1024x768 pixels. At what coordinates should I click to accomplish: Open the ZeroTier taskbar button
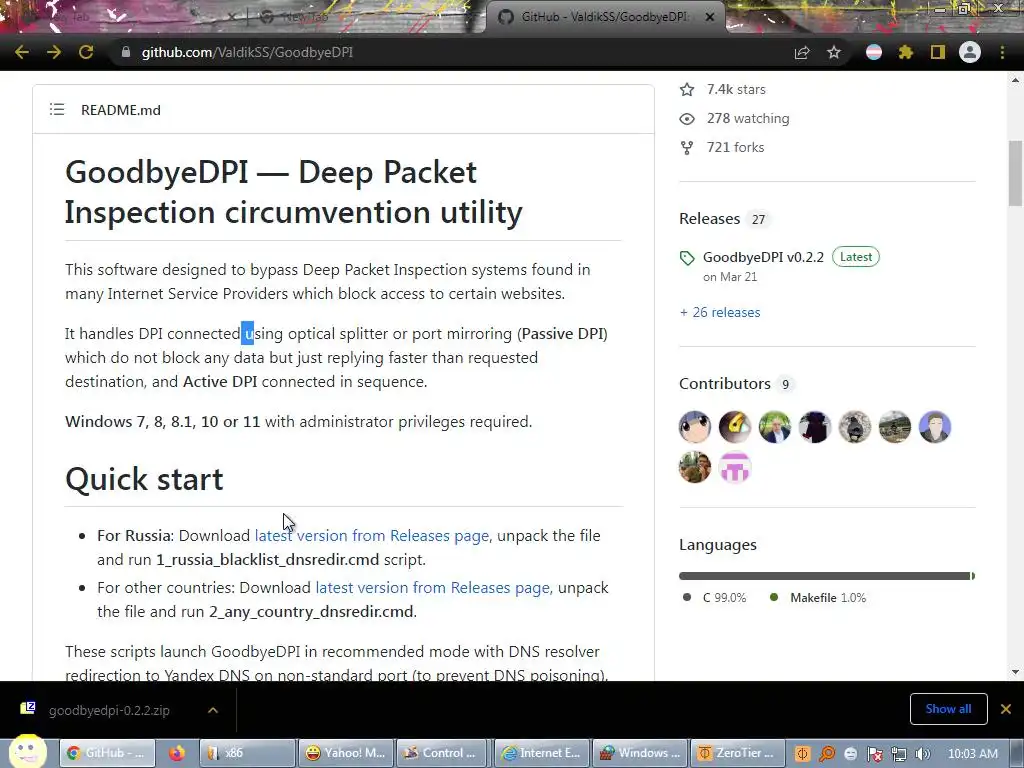coord(739,753)
